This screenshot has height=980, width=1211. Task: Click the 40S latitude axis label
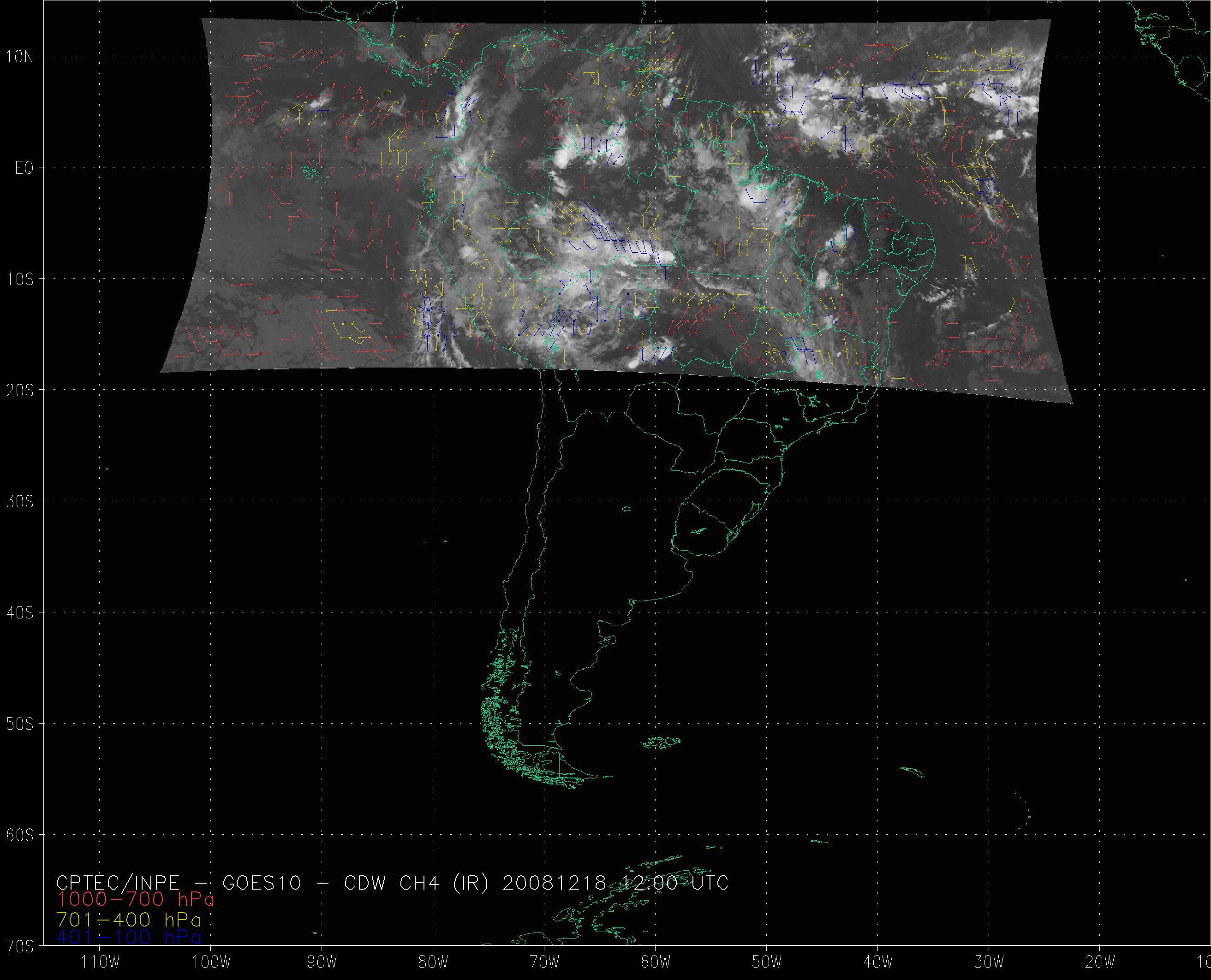(20, 613)
